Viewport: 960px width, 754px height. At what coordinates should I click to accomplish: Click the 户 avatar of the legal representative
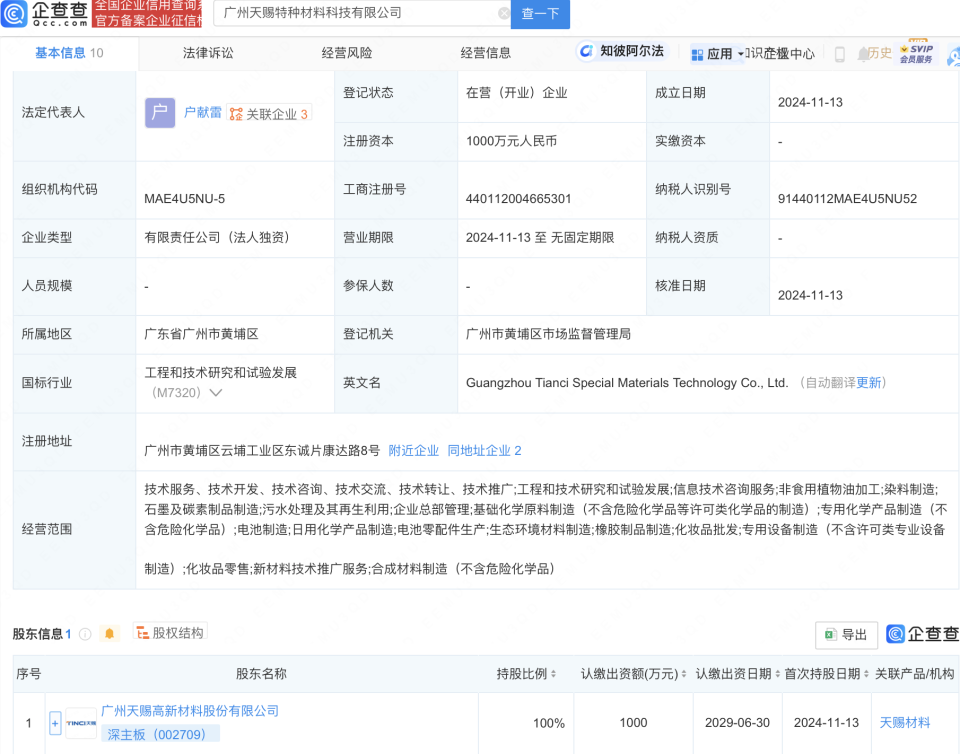pyautogui.click(x=160, y=113)
